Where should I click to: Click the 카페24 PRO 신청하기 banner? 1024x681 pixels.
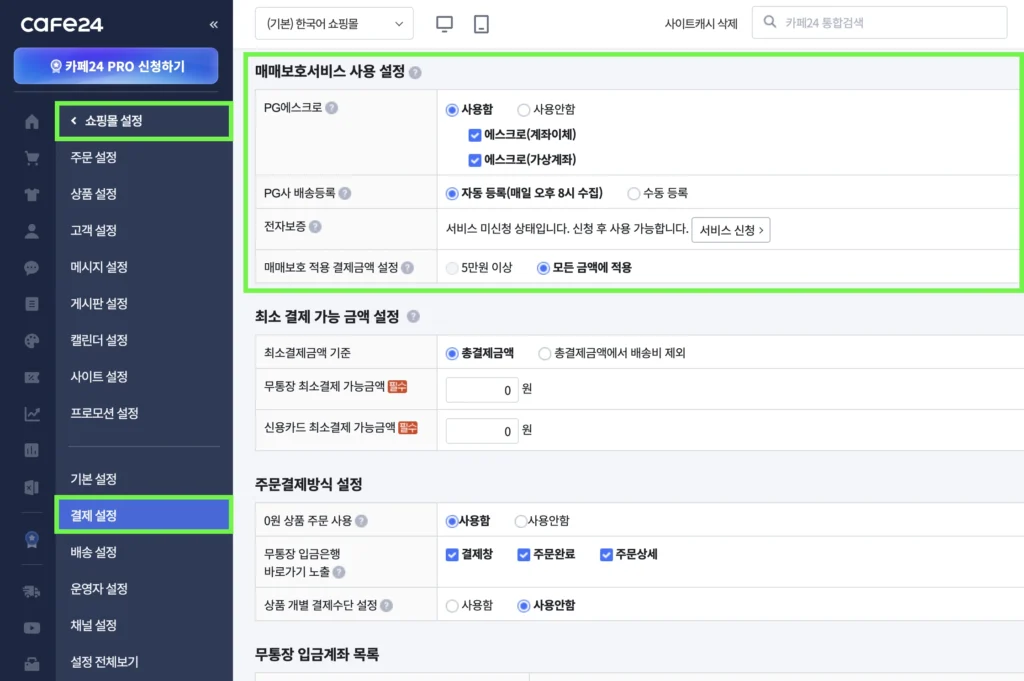point(116,65)
